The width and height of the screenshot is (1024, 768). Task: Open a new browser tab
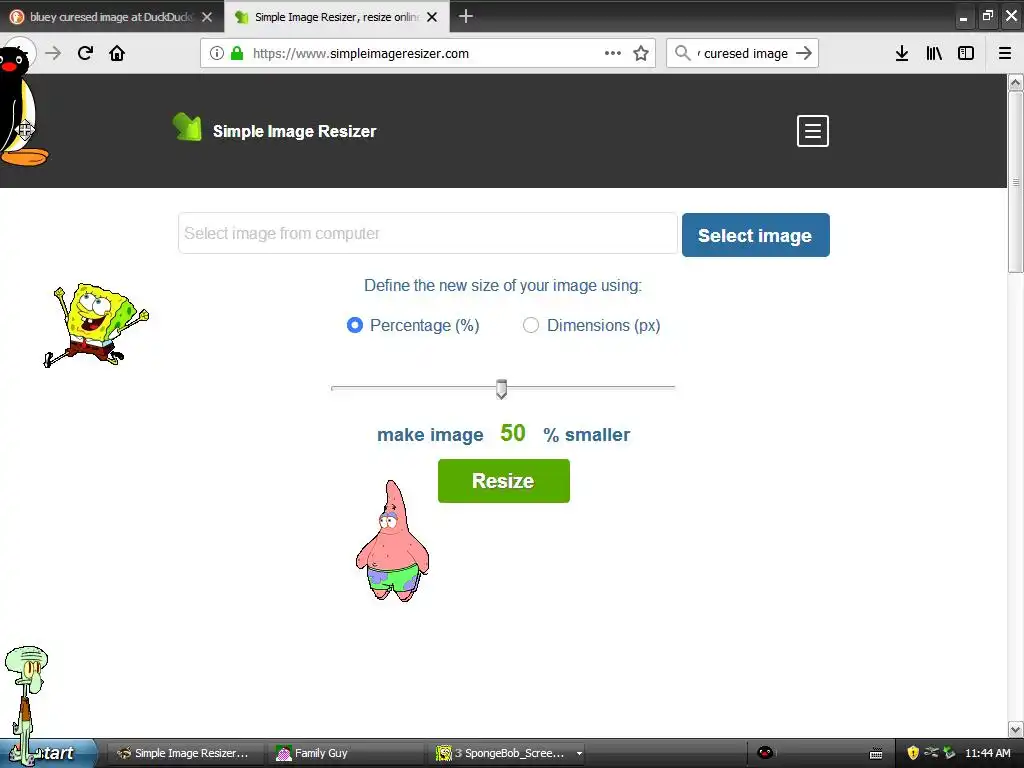pos(466,16)
